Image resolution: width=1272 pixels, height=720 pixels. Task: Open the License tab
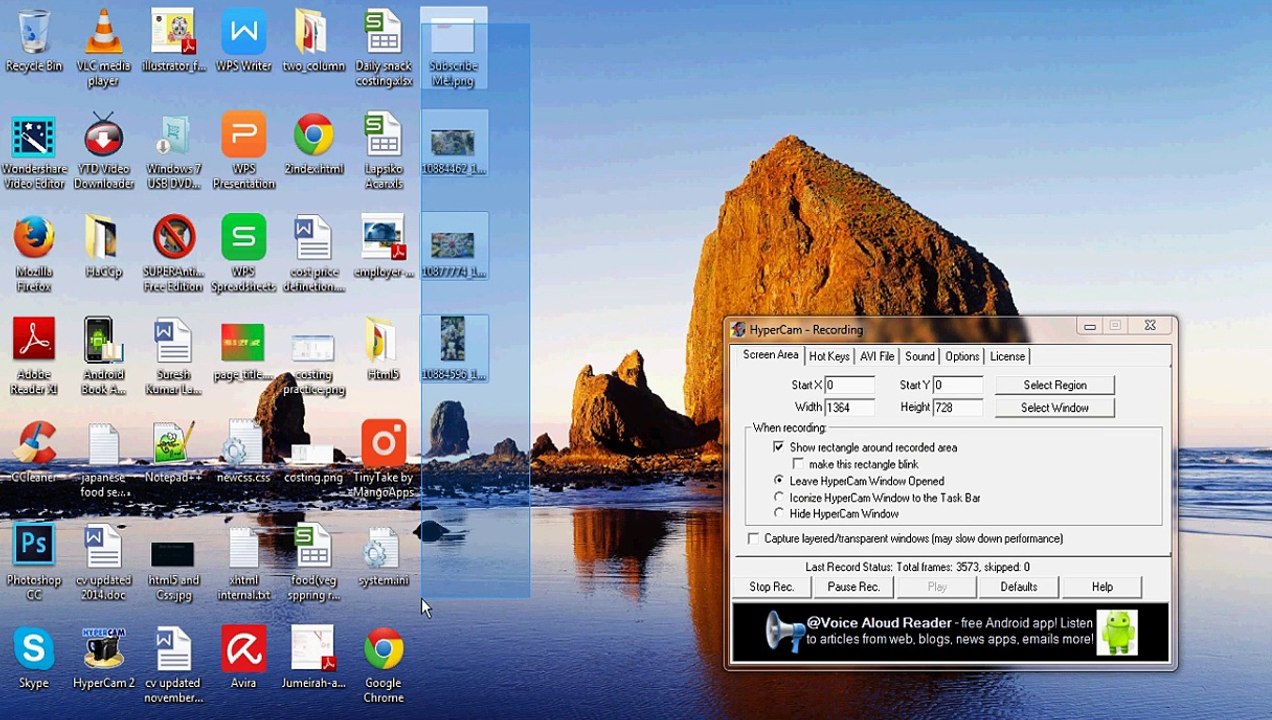[x=1007, y=356]
